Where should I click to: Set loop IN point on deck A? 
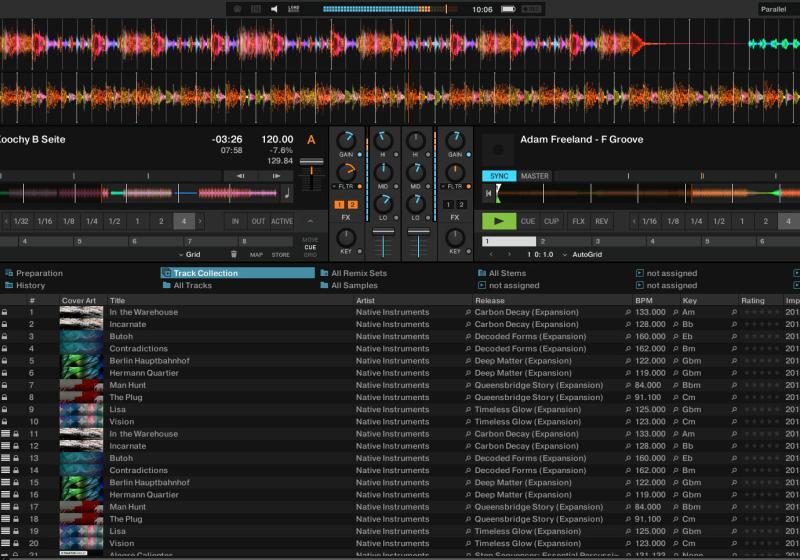235,221
